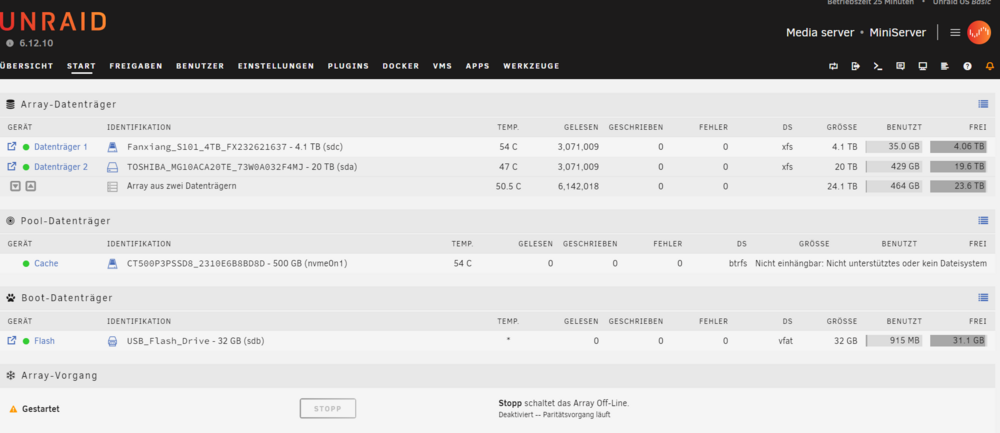Click USB icon next to USB_Flash_Drive
Viewport: 1000px width, 433px height.
click(x=112, y=341)
